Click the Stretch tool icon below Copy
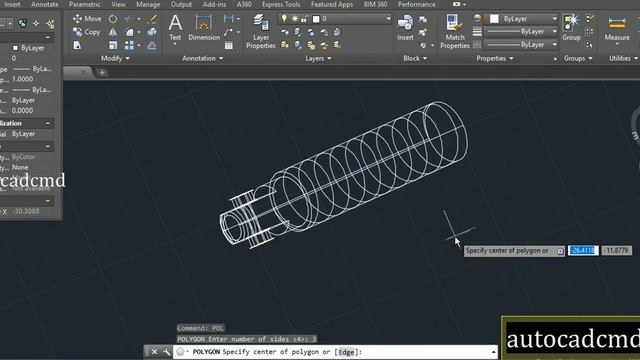Screen dimensions: 640x360 [x=77, y=45]
